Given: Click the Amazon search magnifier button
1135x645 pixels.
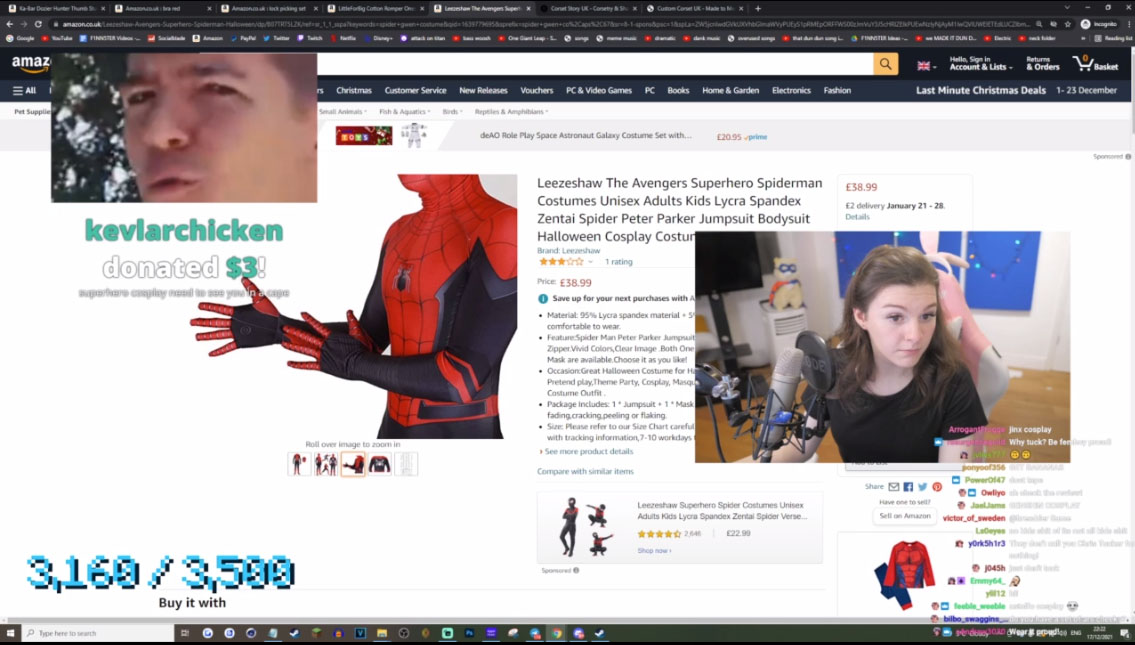Looking at the screenshot, I should tap(885, 64).
